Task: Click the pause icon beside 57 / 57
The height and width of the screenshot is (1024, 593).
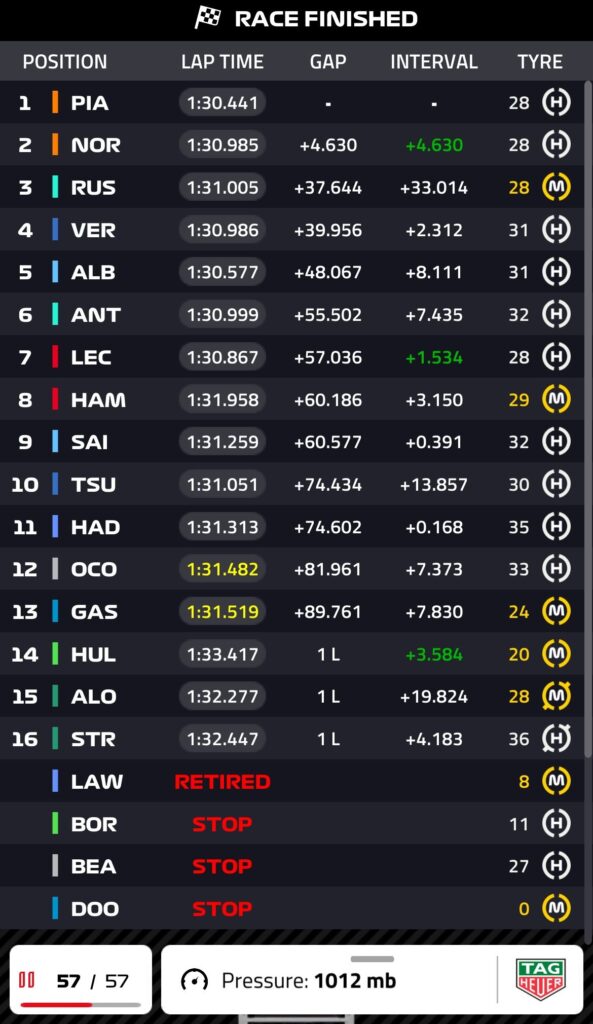Action: (27, 980)
